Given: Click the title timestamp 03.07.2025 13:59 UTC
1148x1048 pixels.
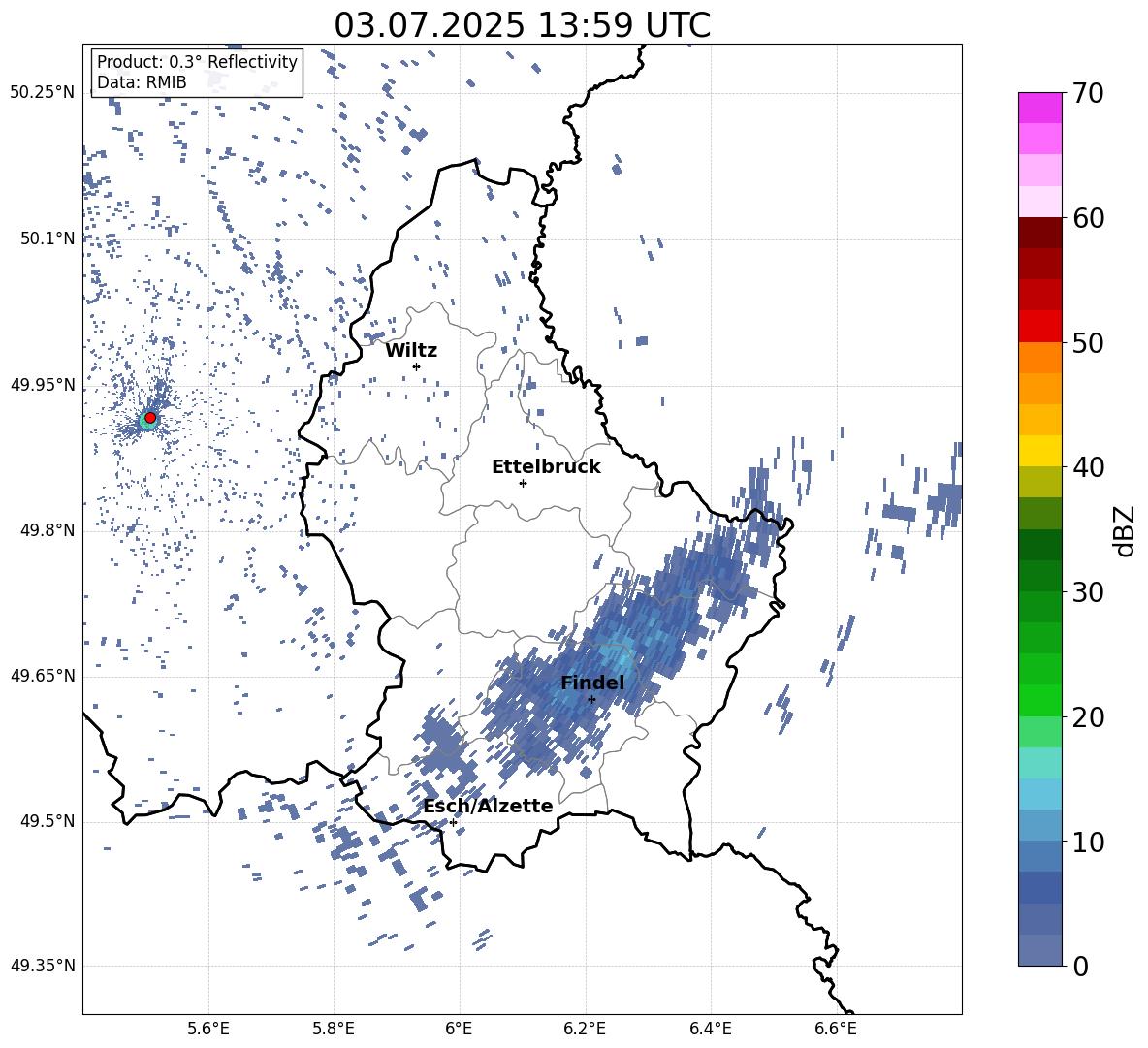Looking at the screenshot, I should point(522,25).
